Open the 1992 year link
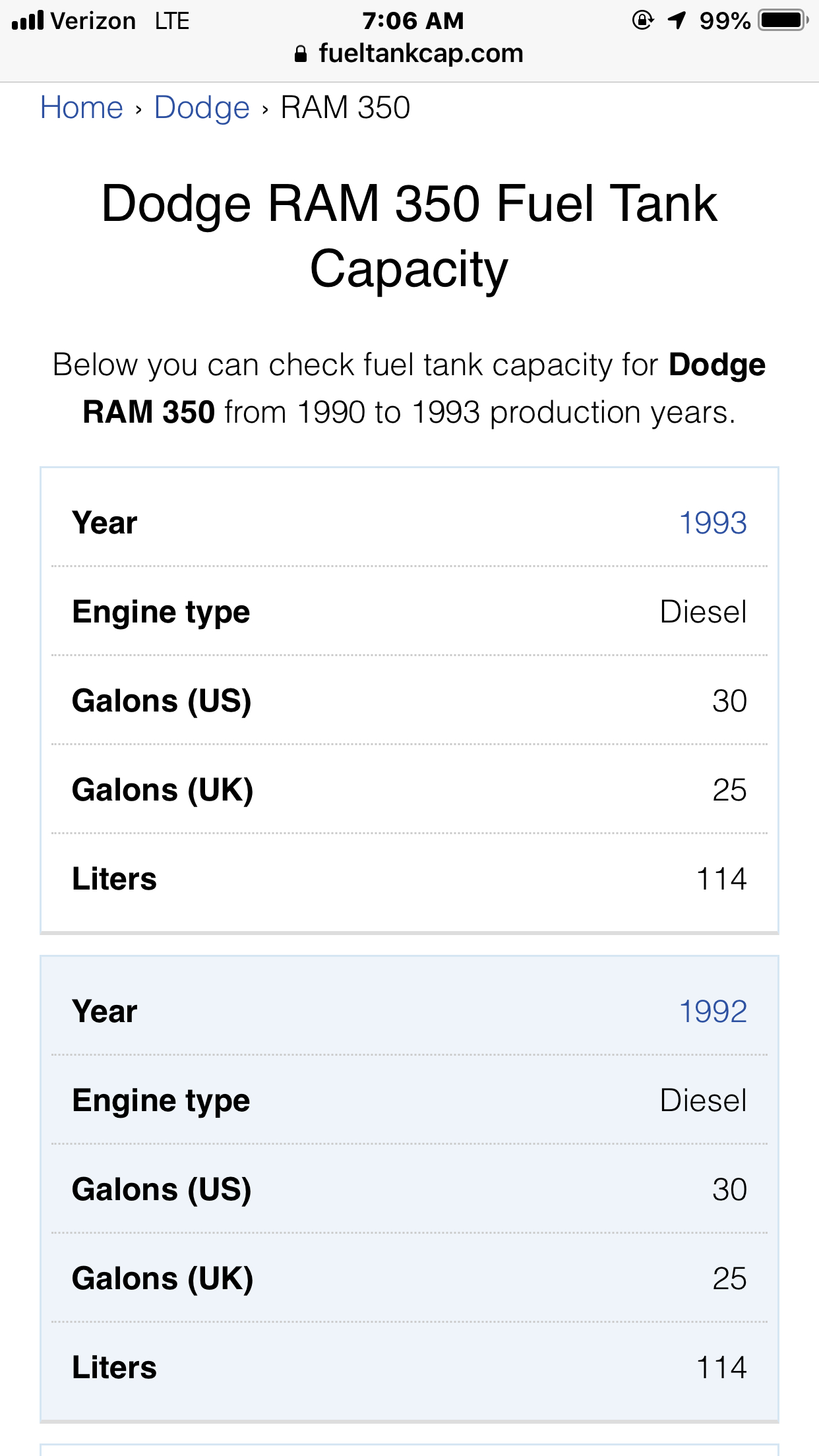819x1456 pixels. 713,1012
